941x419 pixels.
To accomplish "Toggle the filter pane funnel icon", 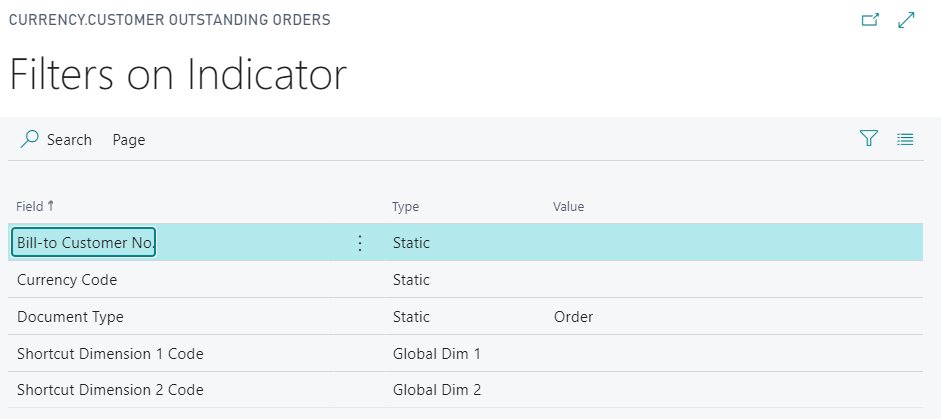I will [868, 139].
